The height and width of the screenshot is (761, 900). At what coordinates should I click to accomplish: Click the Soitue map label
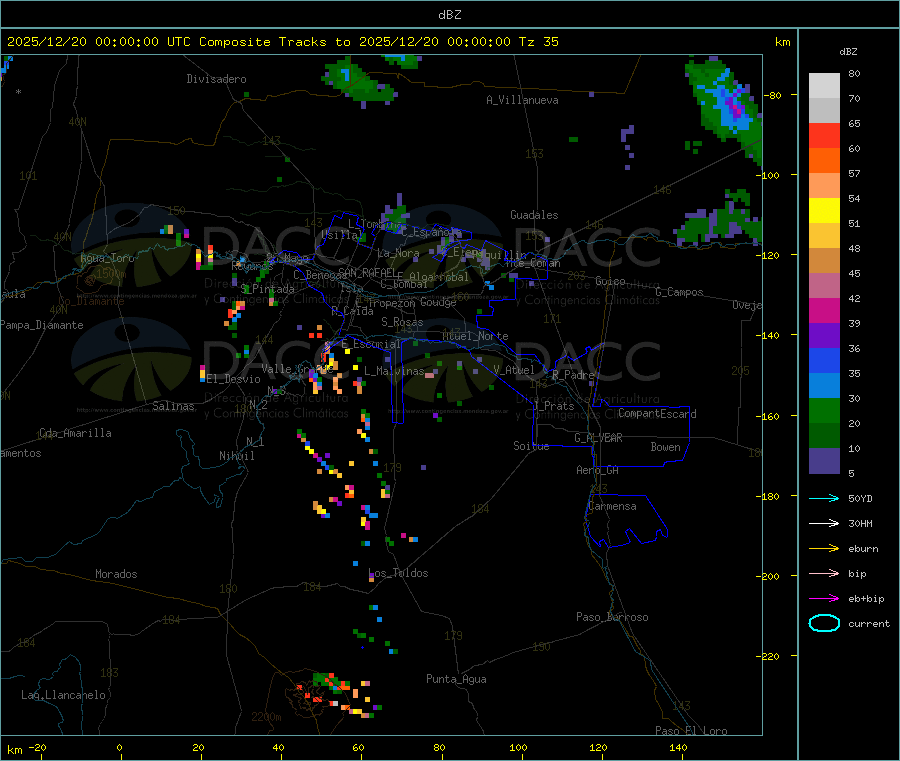(531, 446)
